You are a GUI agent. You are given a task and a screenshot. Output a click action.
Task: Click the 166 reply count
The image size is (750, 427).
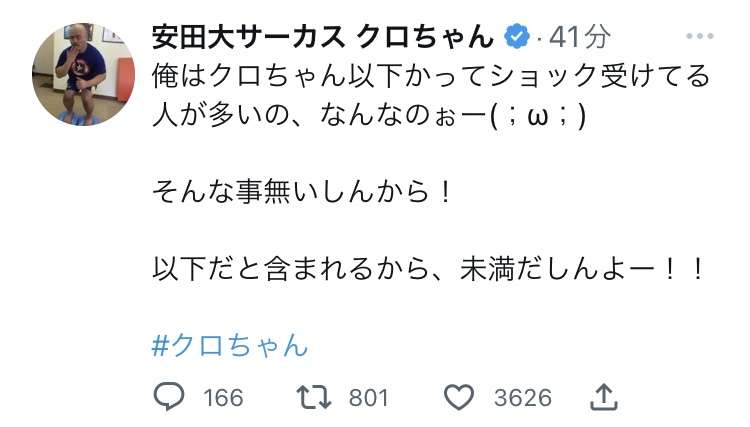(x=222, y=398)
